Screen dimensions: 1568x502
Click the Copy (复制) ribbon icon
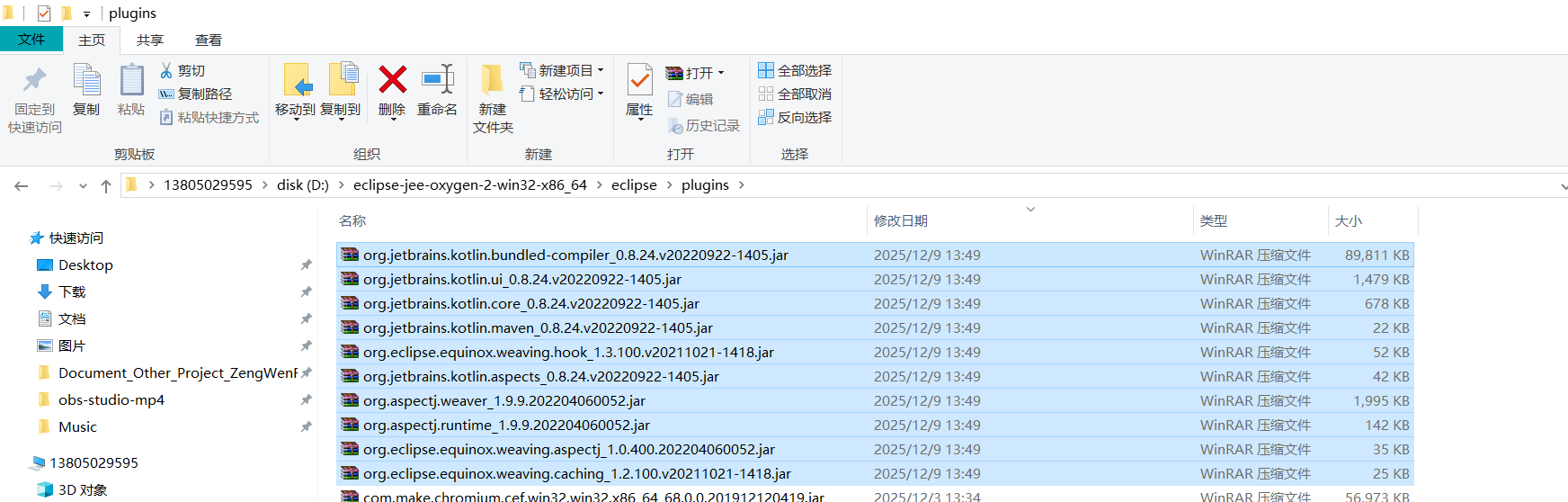(86, 80)
